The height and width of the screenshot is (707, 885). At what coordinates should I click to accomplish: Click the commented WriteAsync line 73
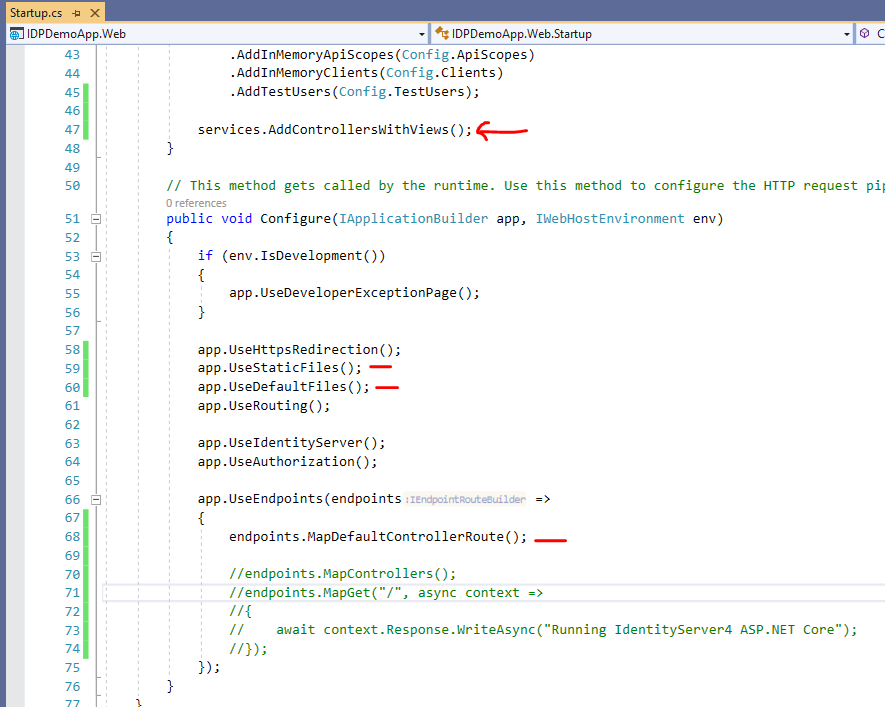coord(542,630)
